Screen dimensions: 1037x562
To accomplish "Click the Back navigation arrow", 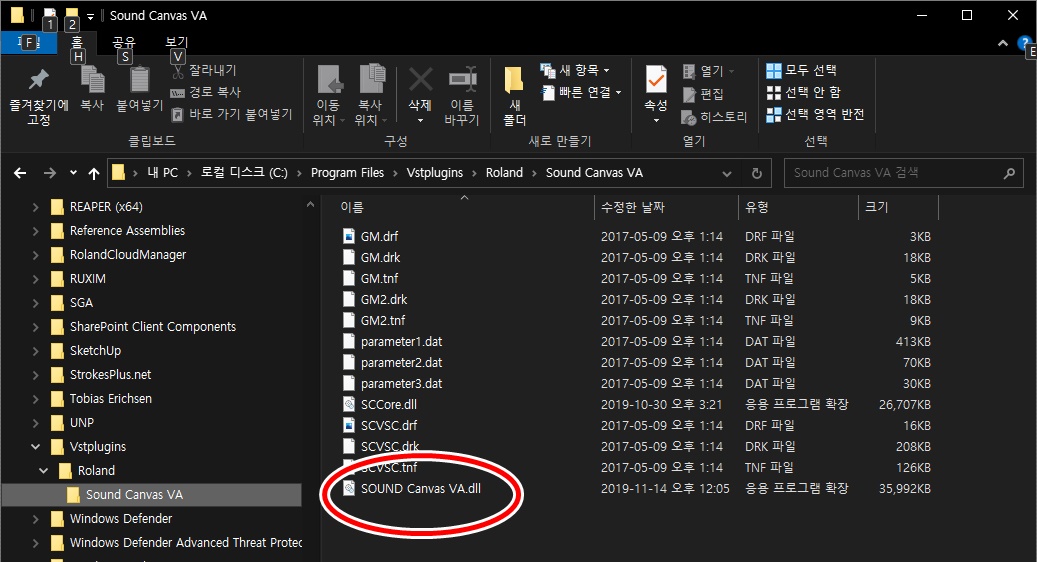I will point(21,173).
